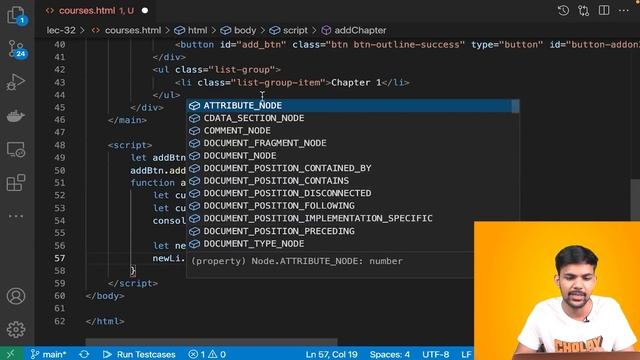Open Remote Explorer view
Viewport: 640px width, 360px height.
[16, 149]
